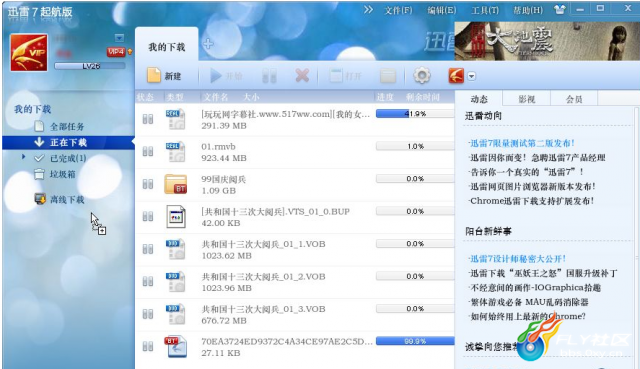Screen dimensions: 640x369
Task: Toggle pause for 99国庆阅兵 task
Action: (148, 184)
